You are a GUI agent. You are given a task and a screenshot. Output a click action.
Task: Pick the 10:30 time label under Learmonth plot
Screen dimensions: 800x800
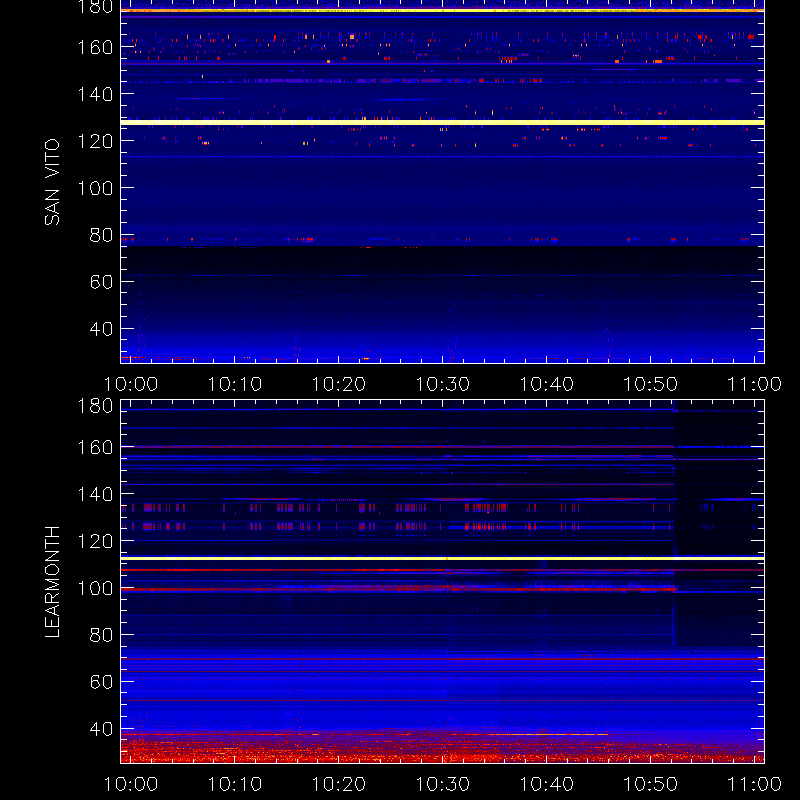[443, 784]
